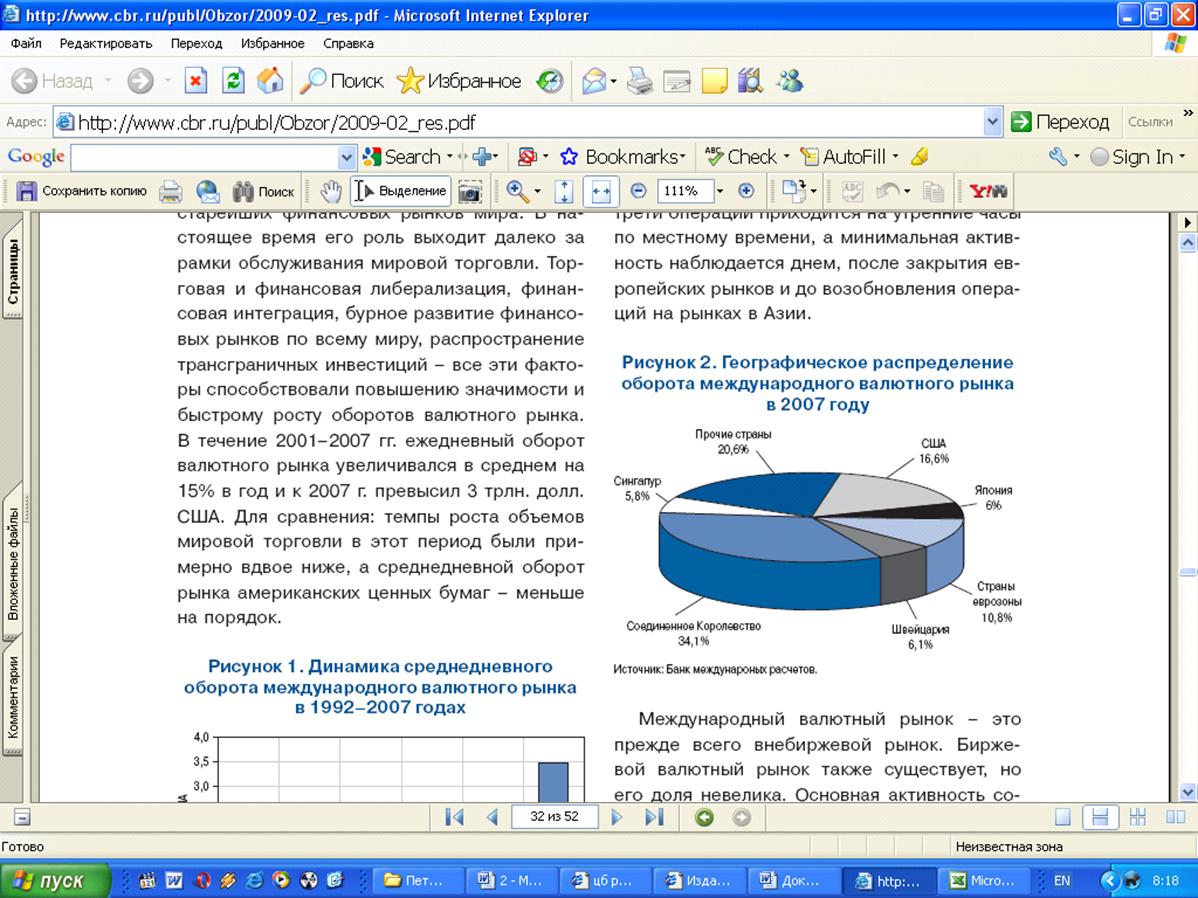
Task: Switch to single page layout view
Action: [1063, 817]
